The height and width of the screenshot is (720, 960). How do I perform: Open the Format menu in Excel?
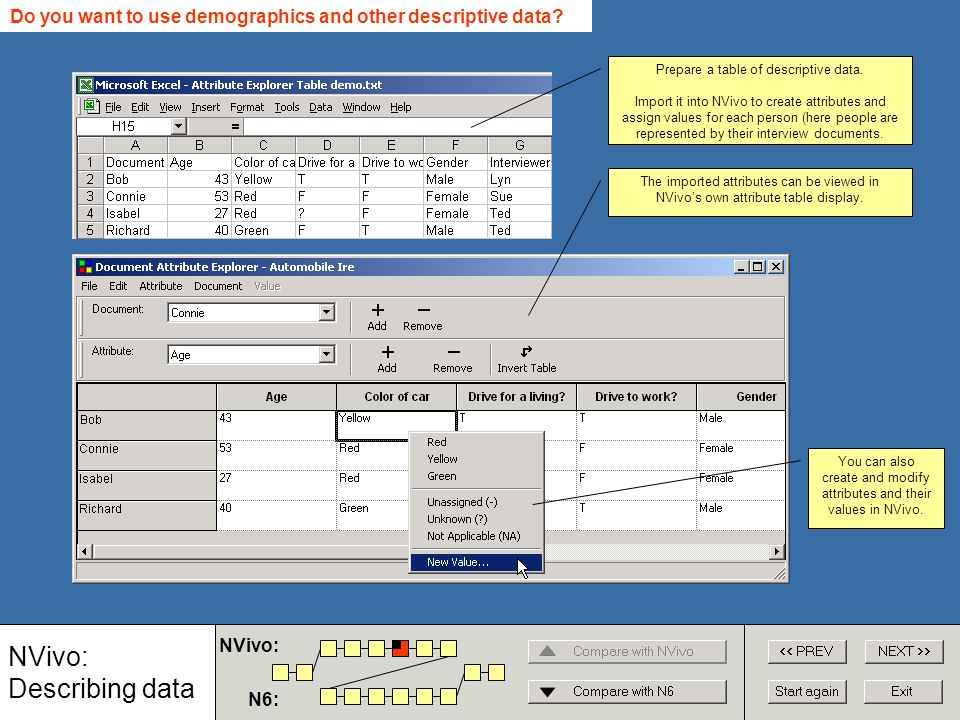click(x=247, y=107)
